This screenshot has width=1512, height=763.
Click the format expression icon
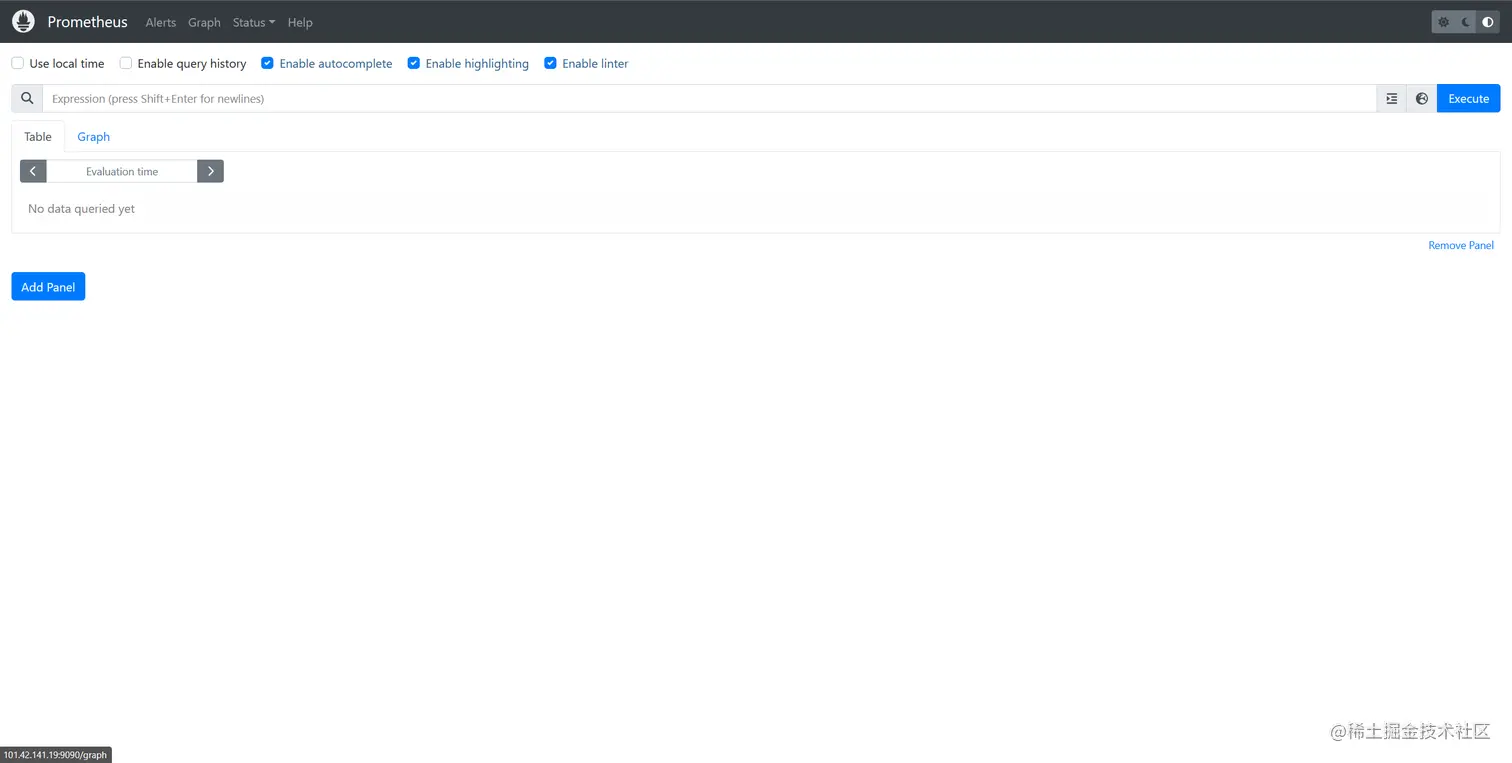[x=1391, y=98]
